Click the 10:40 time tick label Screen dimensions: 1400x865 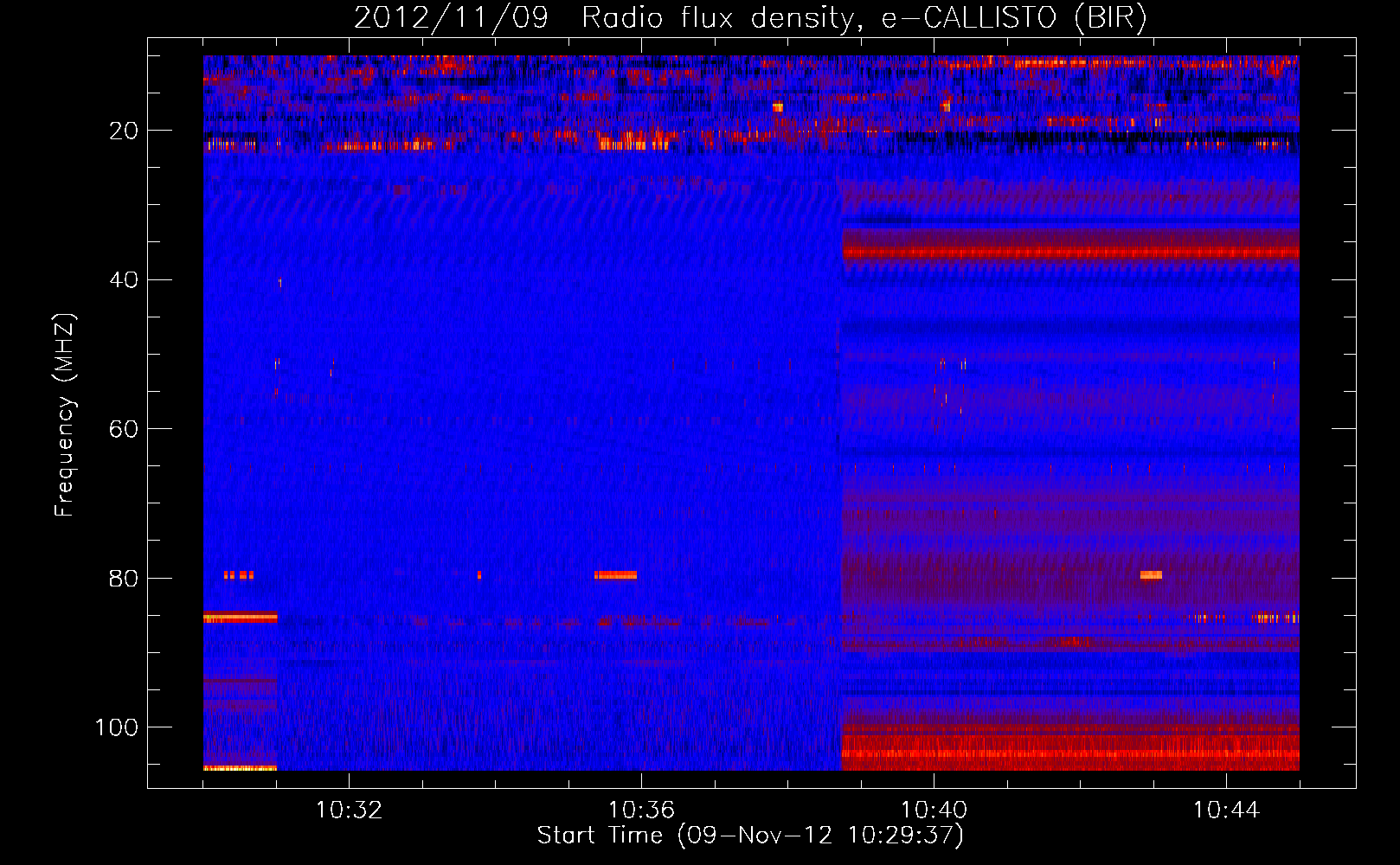[934, 811]
